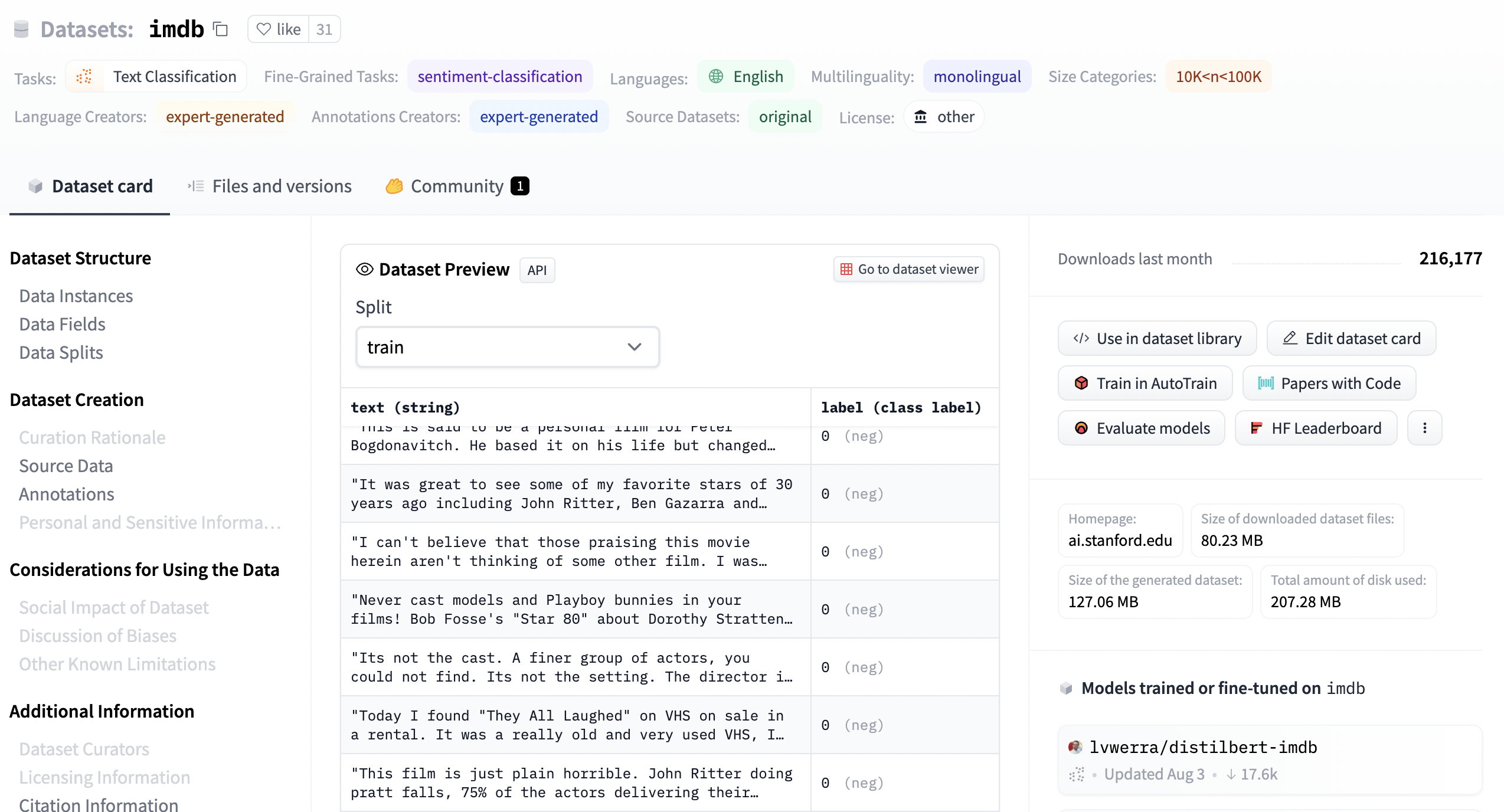This screenshot has width=1504, height=812.
Task: Open the Split dropdown for train
Action: 506,346
